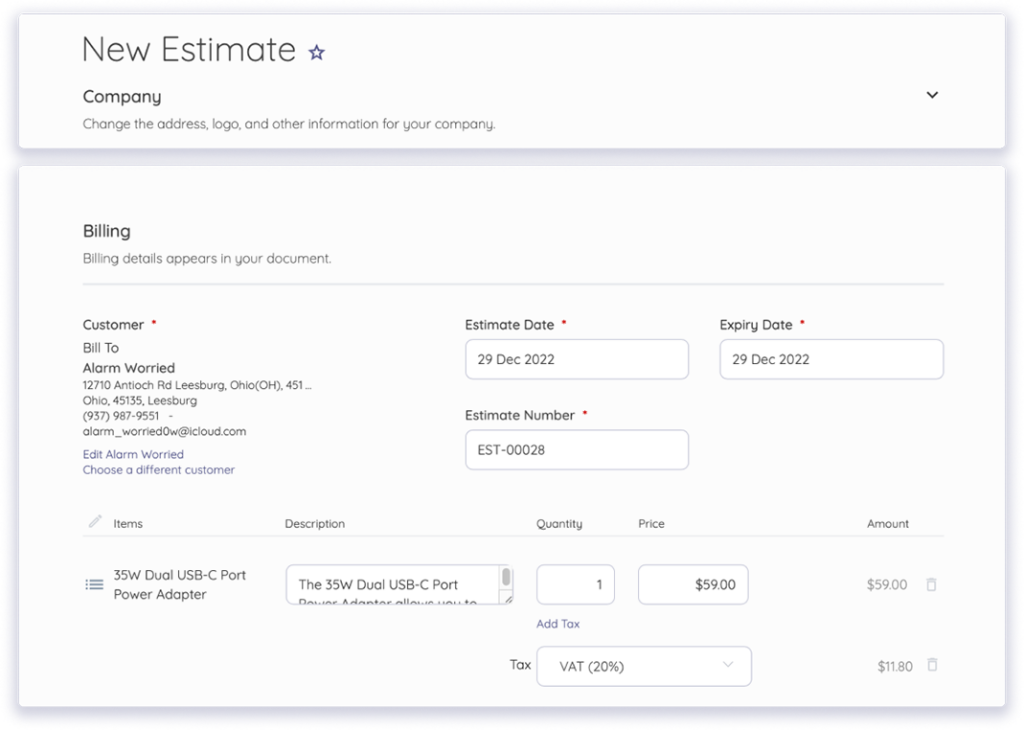Screen dimensions: 1024x730
Task: Edit the EST-00028 estimate number
Action: click(576, 450)
